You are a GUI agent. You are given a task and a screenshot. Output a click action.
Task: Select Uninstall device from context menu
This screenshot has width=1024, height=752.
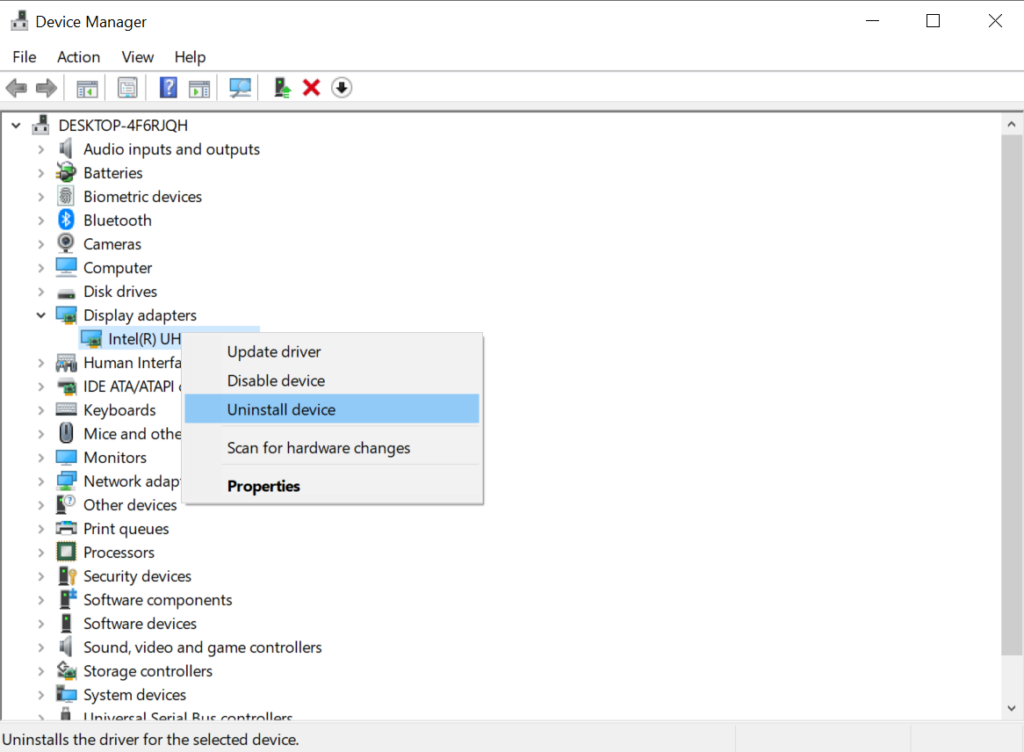click(x=281, y=409)
